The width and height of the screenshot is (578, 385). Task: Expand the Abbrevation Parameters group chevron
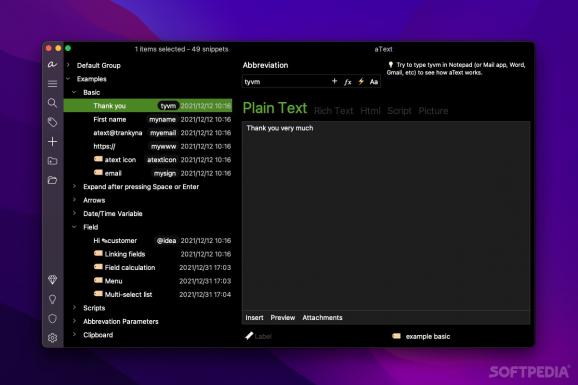[74, 321]
